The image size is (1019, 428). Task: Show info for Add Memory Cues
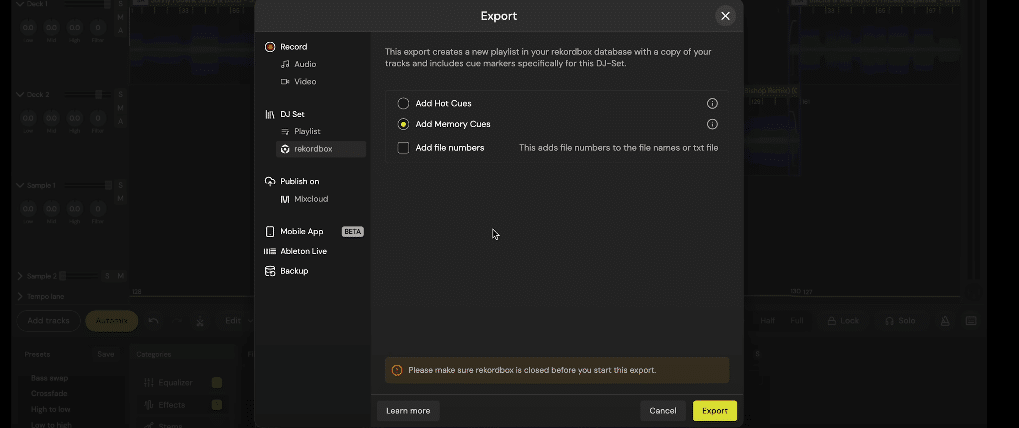click(x=712, y=125)
